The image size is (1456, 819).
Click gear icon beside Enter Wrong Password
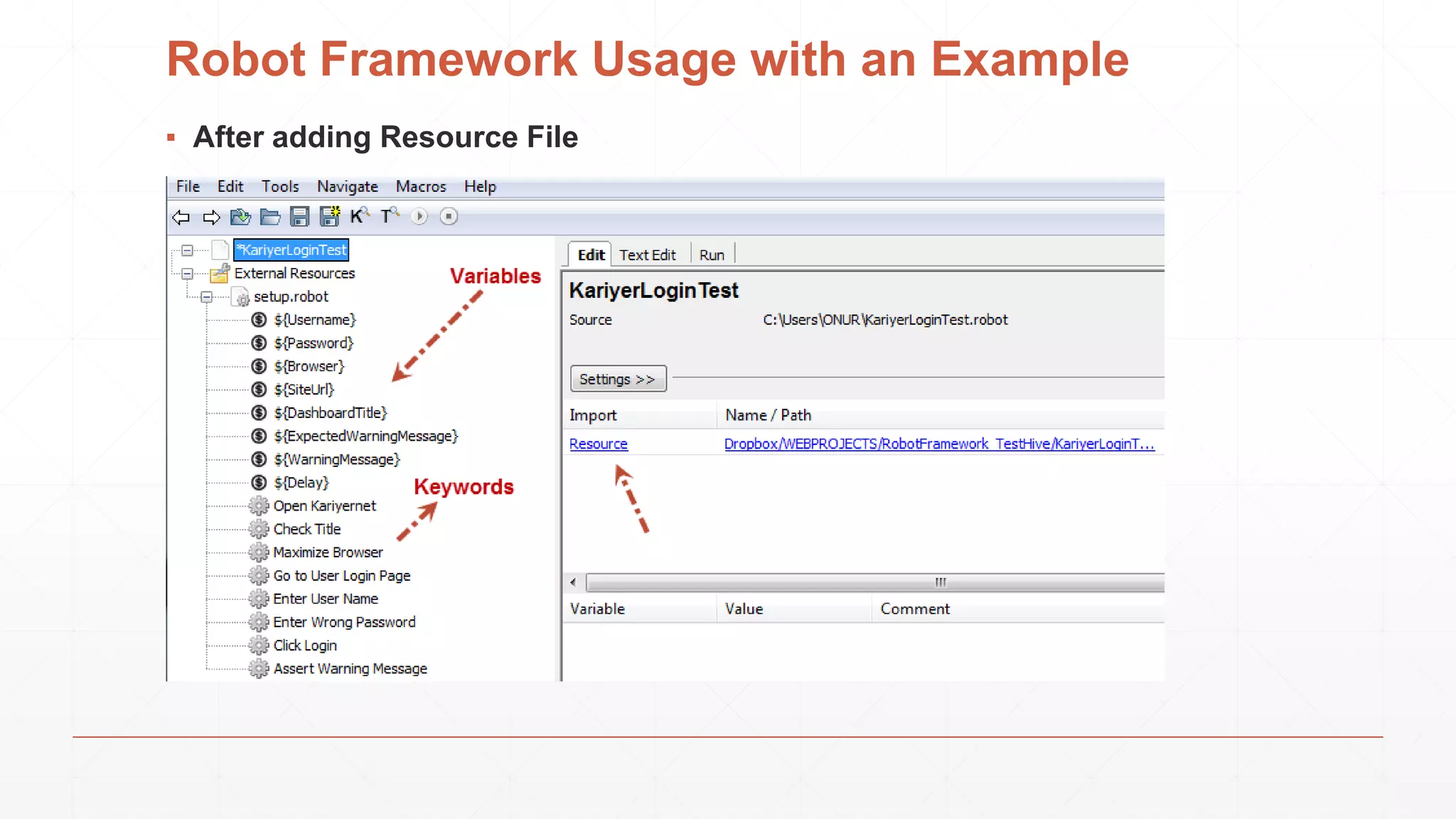[259, 622]
